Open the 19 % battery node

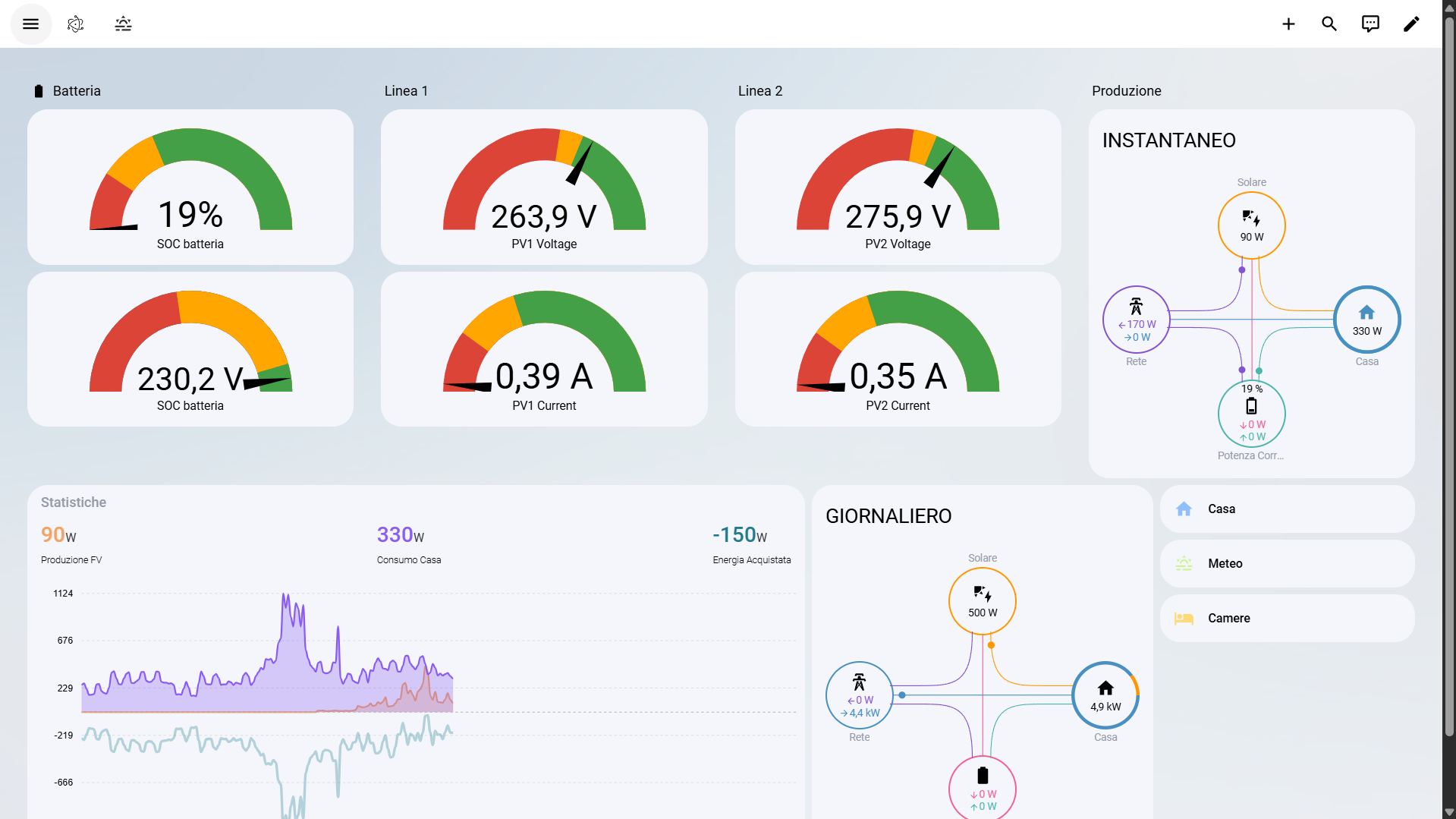coord(1252,414)
